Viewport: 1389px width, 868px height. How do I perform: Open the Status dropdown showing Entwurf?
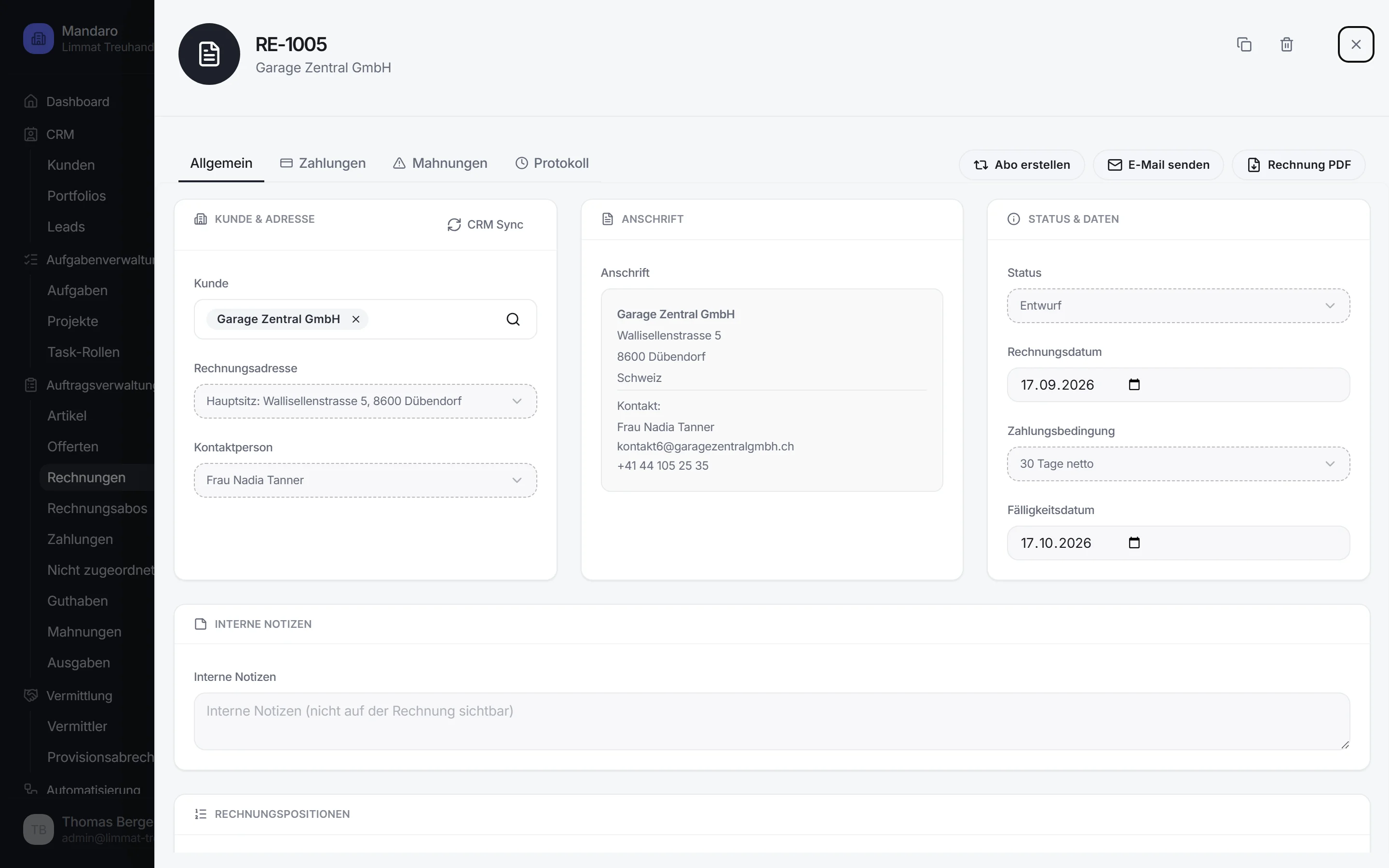pos(1178,305)
